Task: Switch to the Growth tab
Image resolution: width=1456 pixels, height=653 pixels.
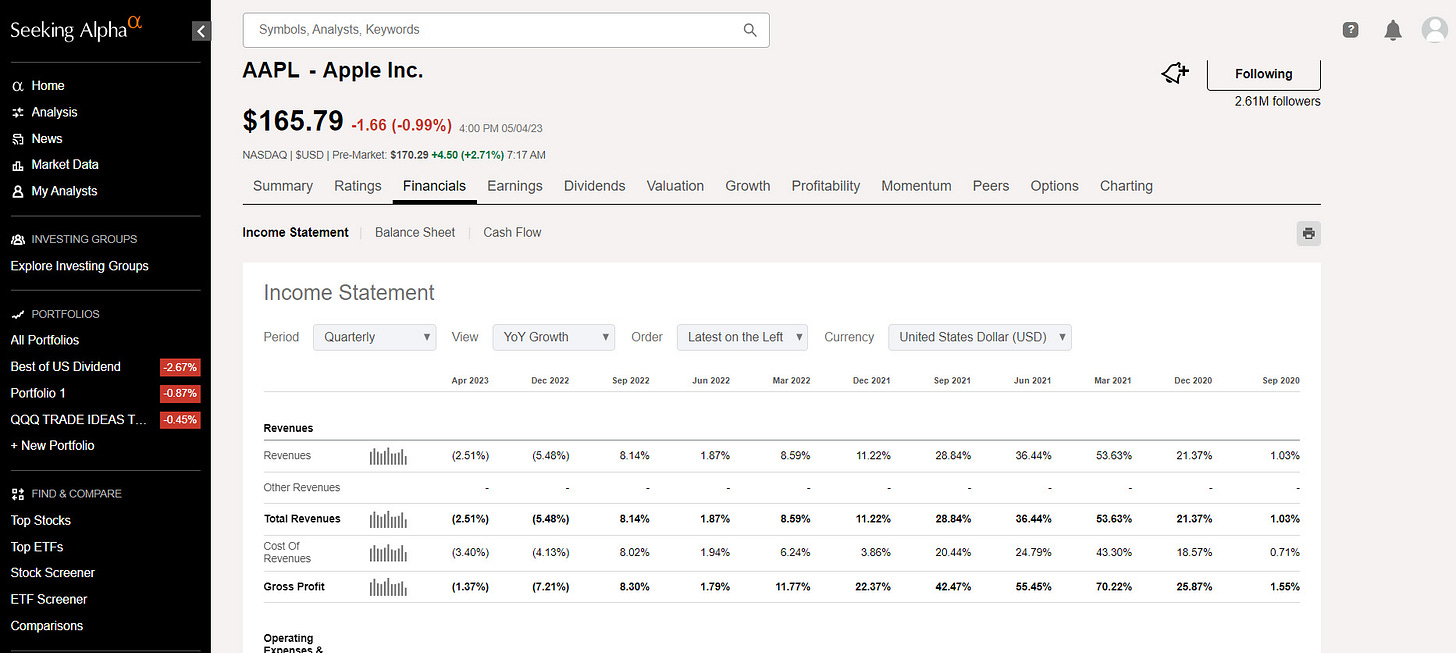Action: [x=748, y=186]
